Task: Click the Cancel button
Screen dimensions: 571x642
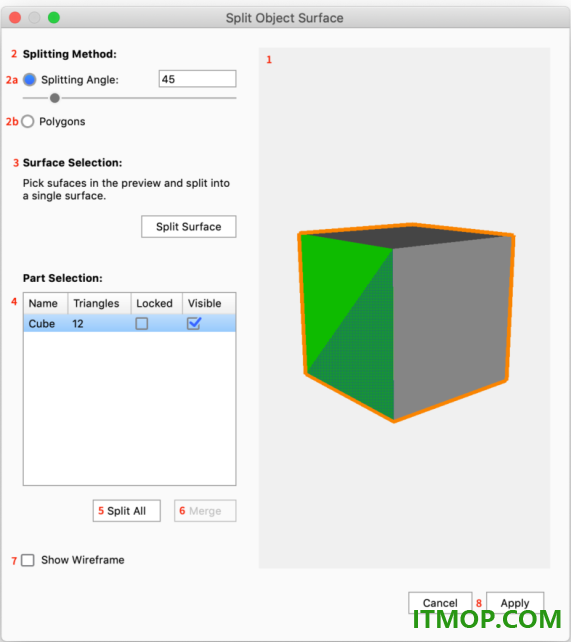Action: [x=440, y=603]
